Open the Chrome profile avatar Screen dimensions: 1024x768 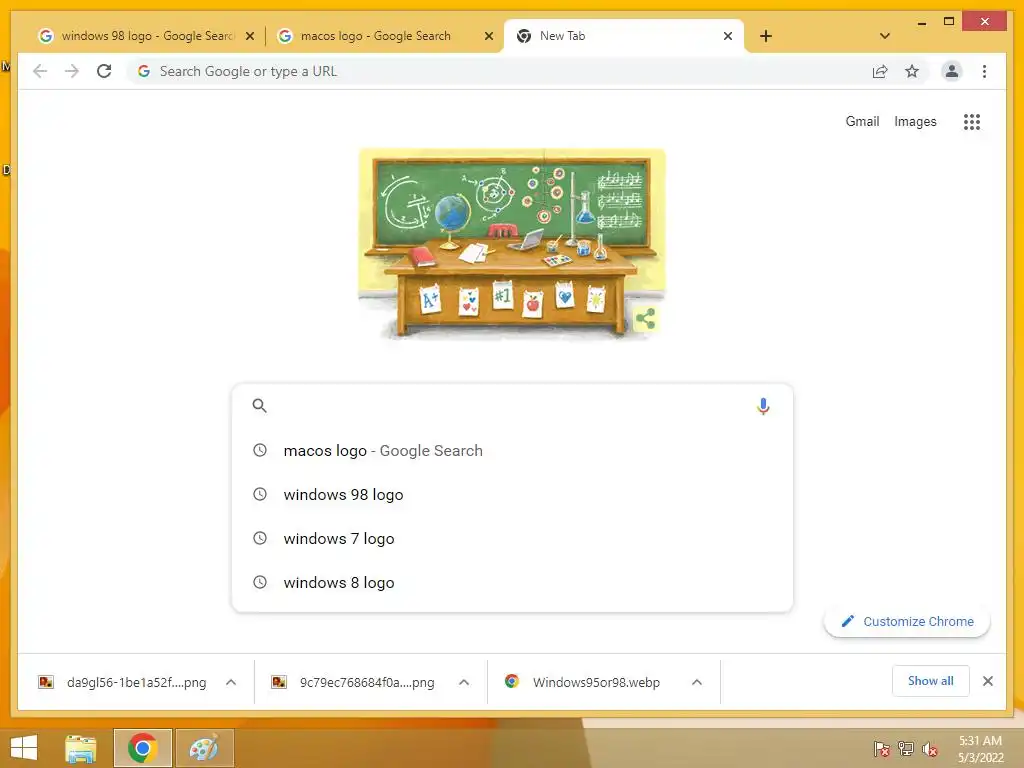point(952,71)
